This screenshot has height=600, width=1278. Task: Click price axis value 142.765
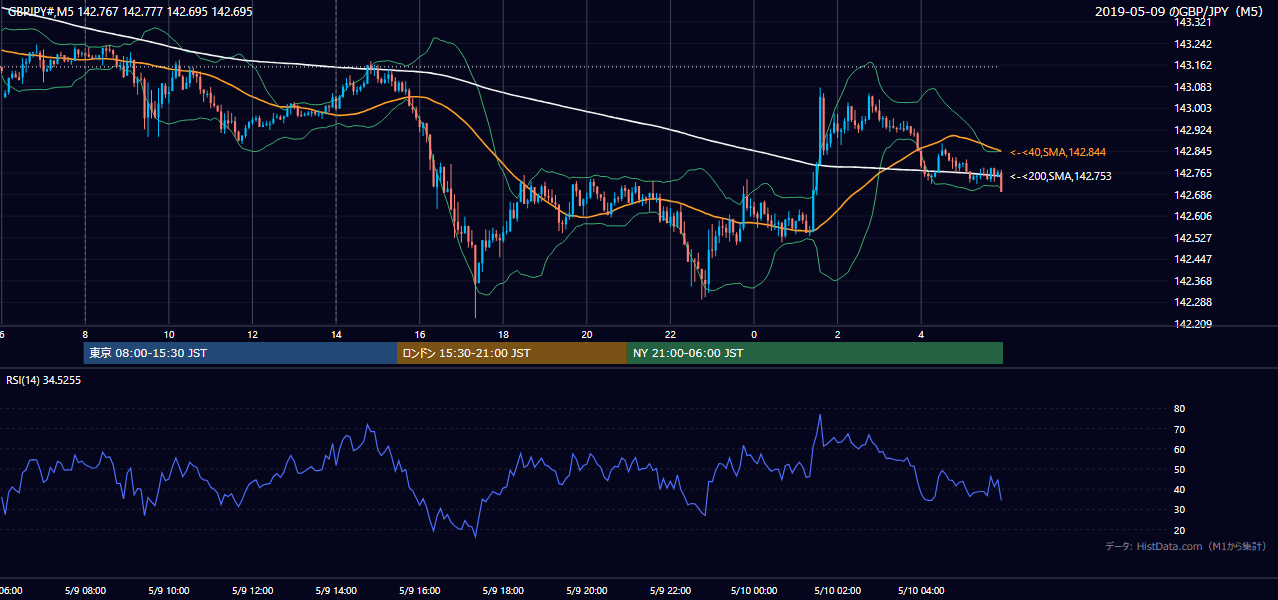coord(1191,173)
